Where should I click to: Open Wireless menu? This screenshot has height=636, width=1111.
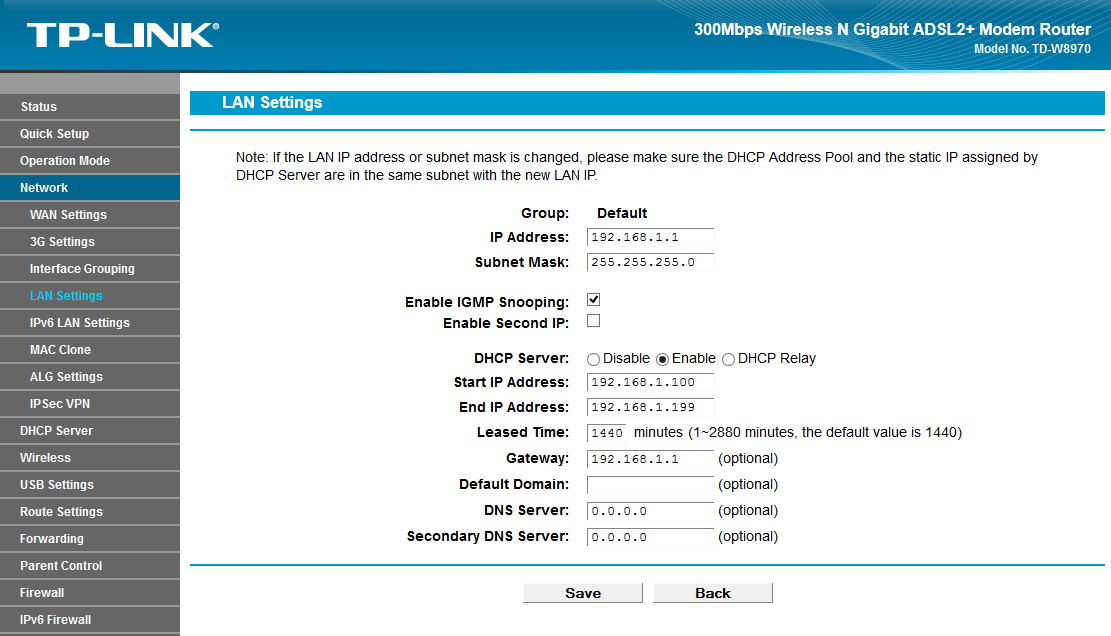[90, 458]
